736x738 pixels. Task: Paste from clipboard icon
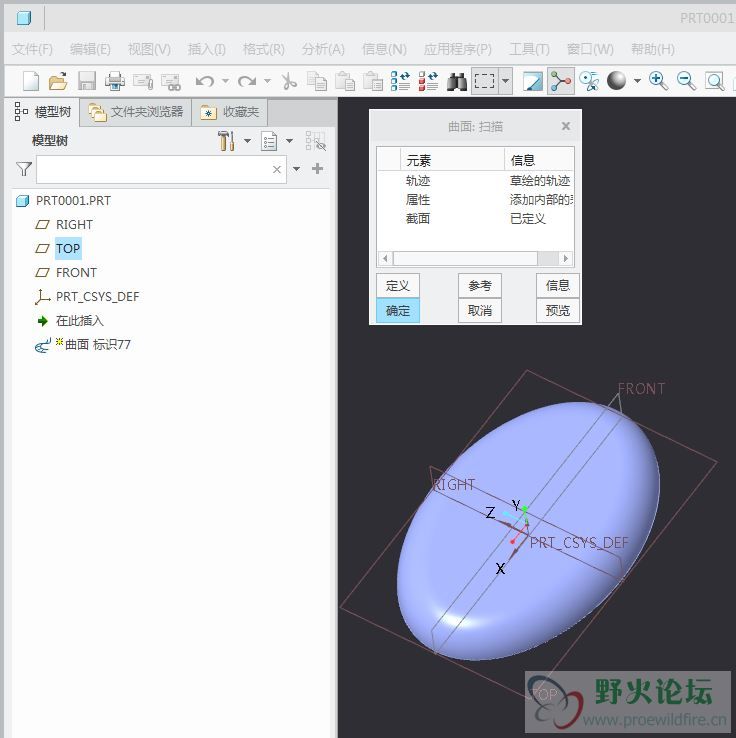(x=345, y=81)
